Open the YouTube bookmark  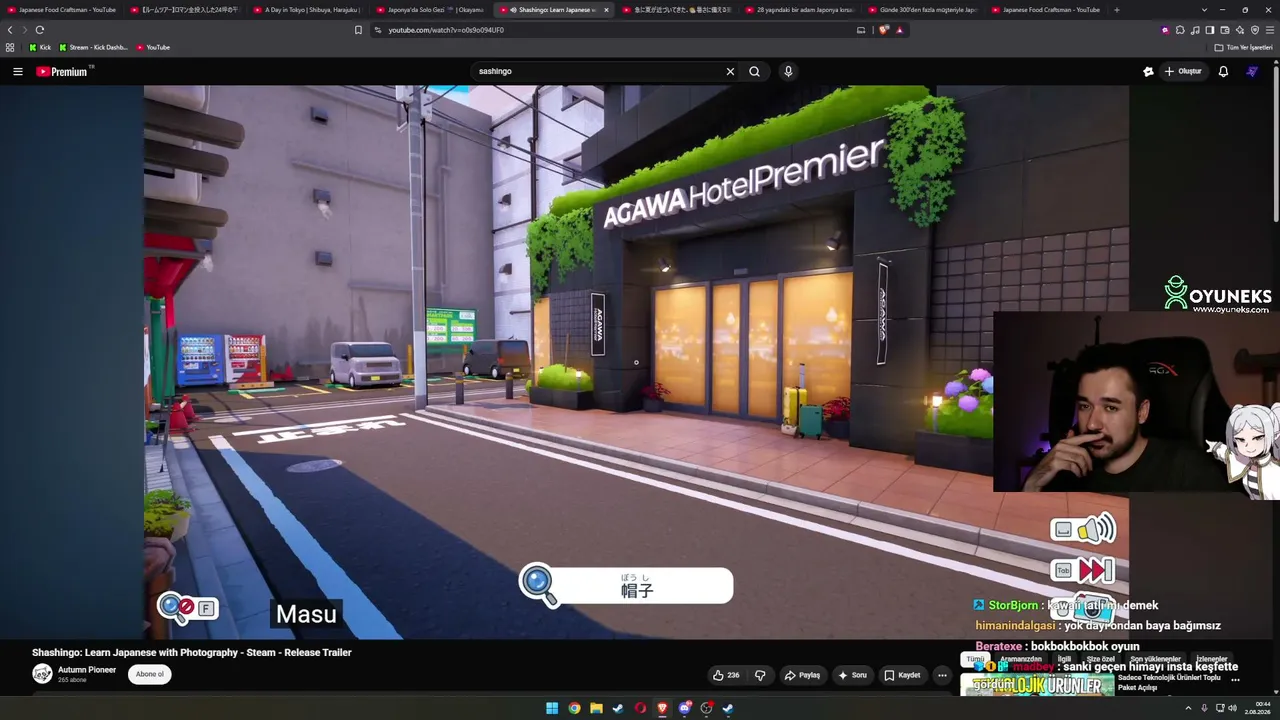(153, 47)
